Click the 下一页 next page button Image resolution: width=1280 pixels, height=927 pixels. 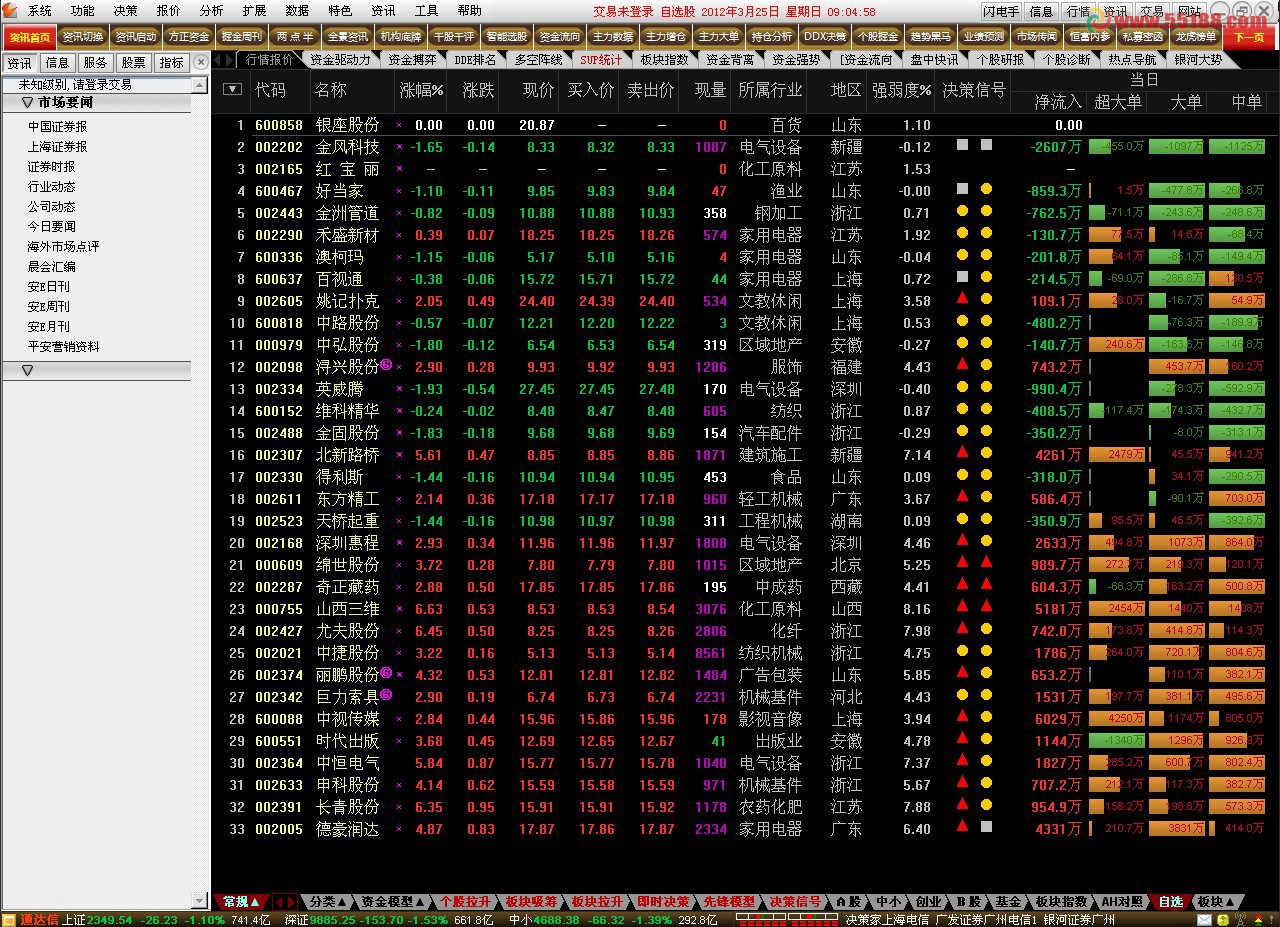tap(1250, 37)
